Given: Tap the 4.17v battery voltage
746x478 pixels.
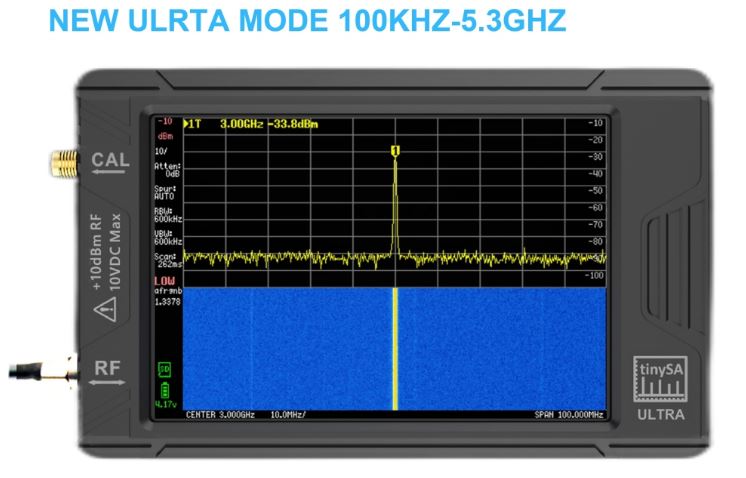Looking at the screenshot, I should click(166, 404).
